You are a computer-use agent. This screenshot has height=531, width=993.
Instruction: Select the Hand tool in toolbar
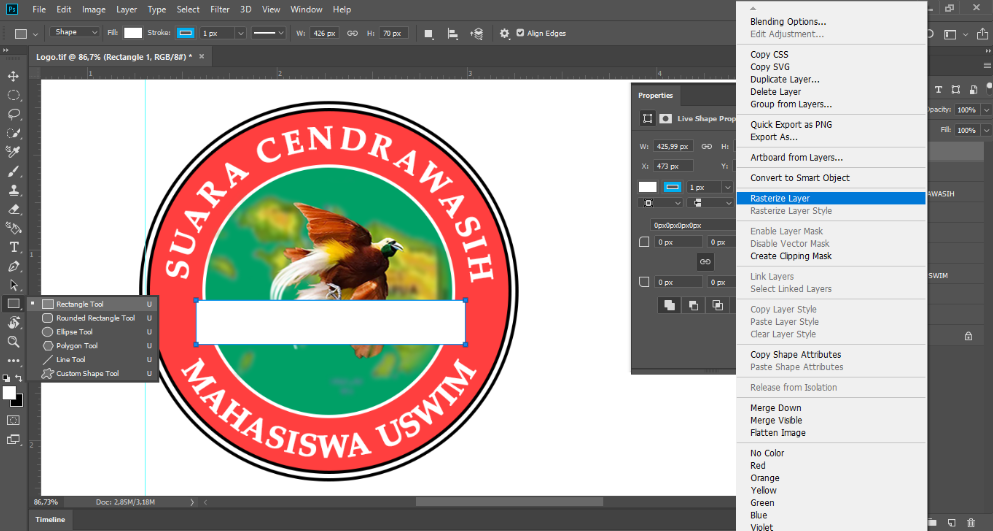[13, 323]
